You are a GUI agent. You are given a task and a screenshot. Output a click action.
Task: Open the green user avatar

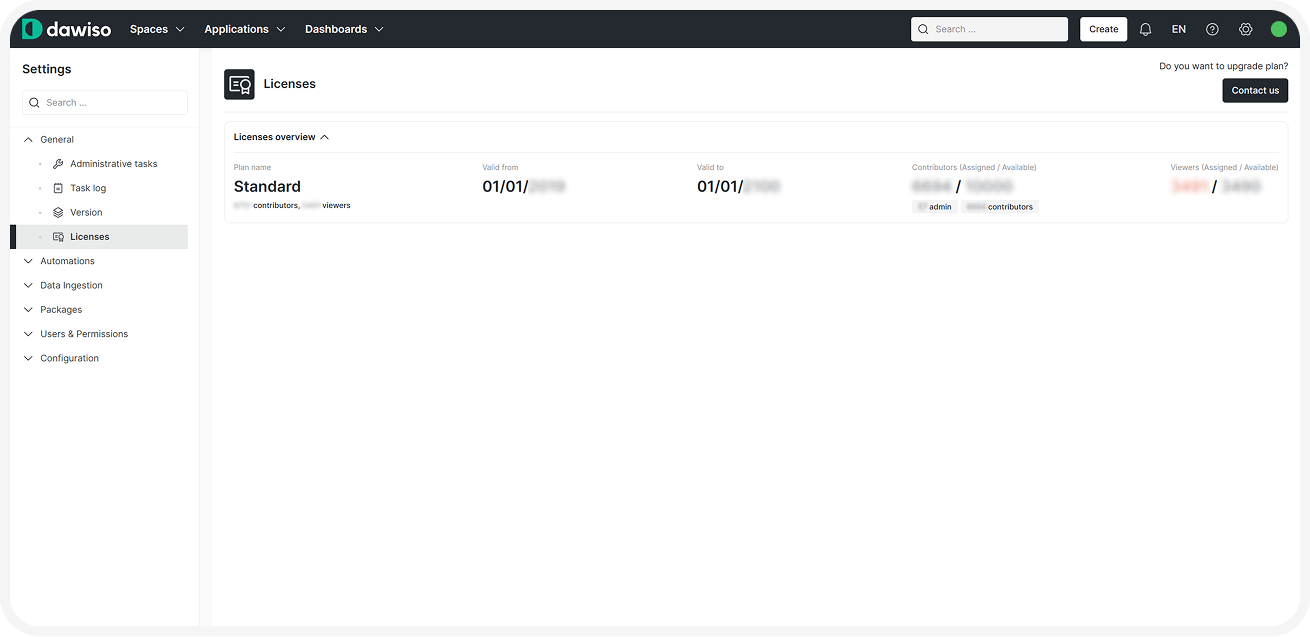pos(1278,29)
